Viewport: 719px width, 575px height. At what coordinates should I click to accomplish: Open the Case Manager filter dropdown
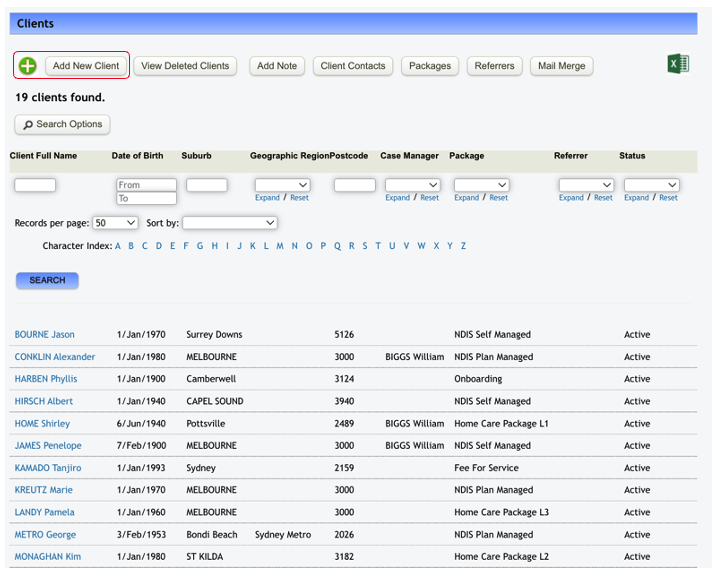click(412, 185)
